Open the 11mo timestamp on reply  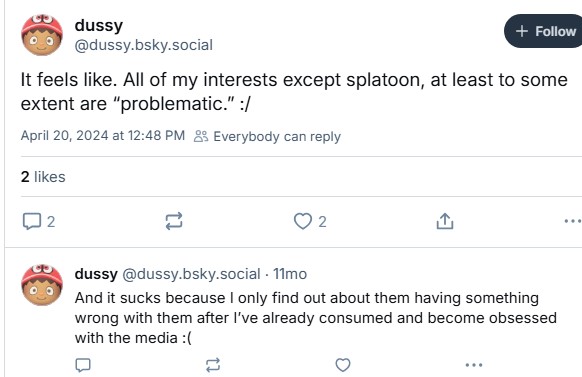click(x=290, y=274)
